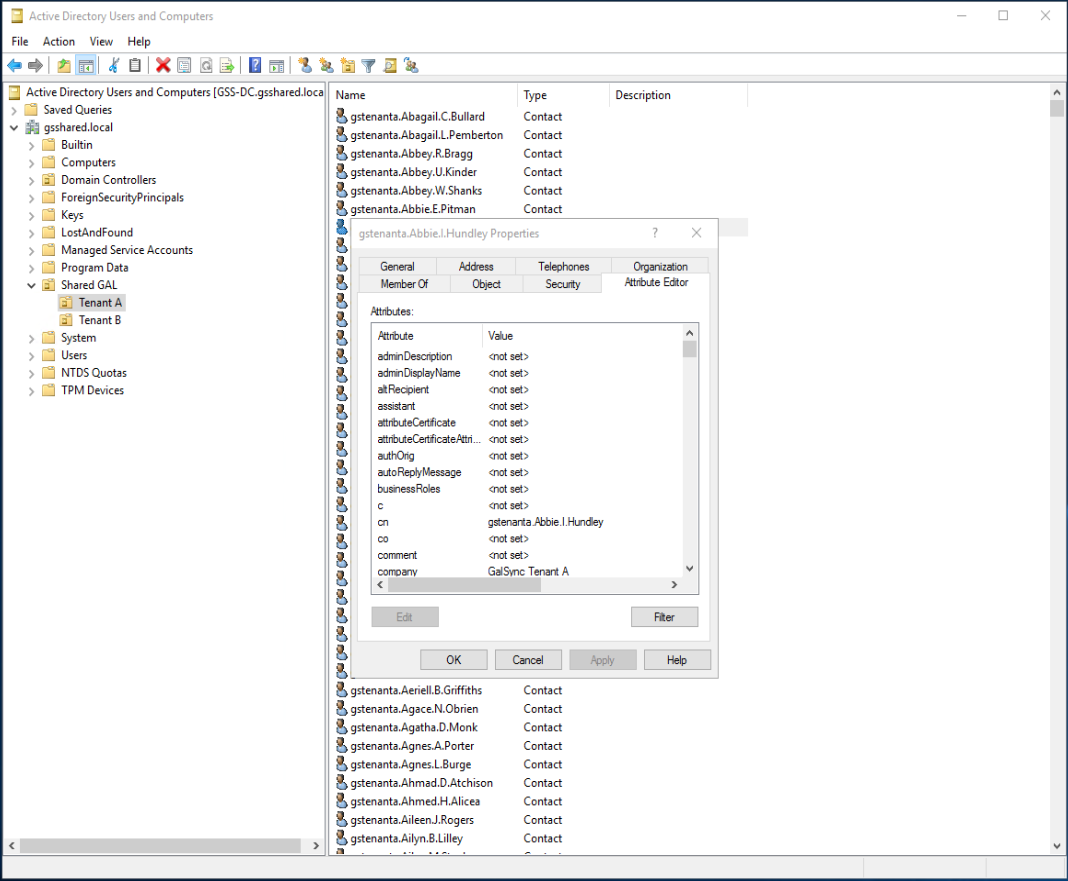1068x881 pixels.
Task: Click the Filter funnel icon in toolbar
Action: (x=368, y=66)
